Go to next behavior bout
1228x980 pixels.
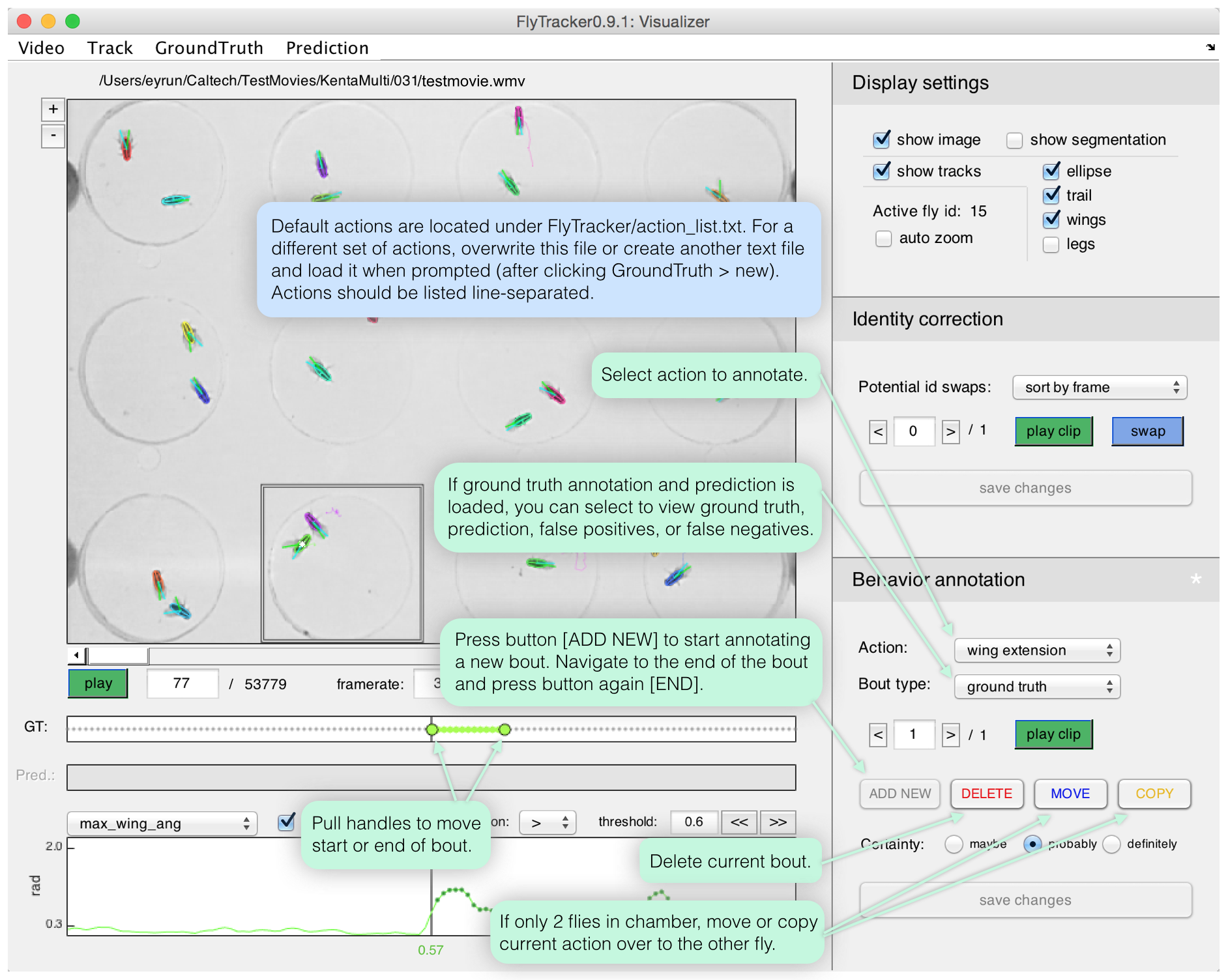(x=950, y=735)
